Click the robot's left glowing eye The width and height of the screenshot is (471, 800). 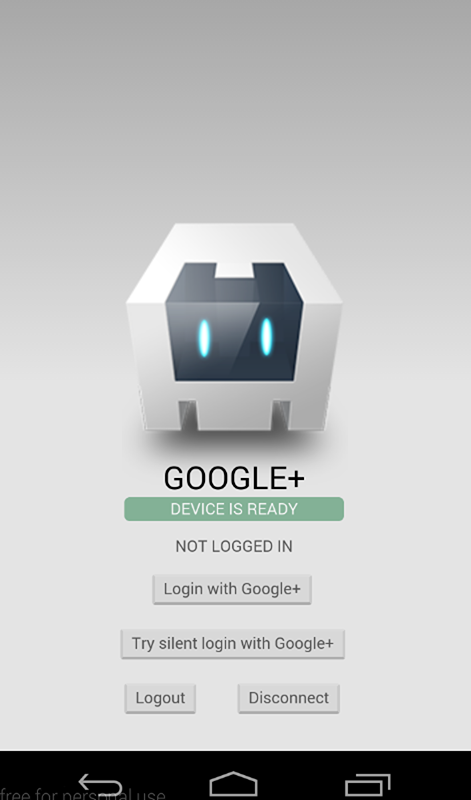(204, 337)
